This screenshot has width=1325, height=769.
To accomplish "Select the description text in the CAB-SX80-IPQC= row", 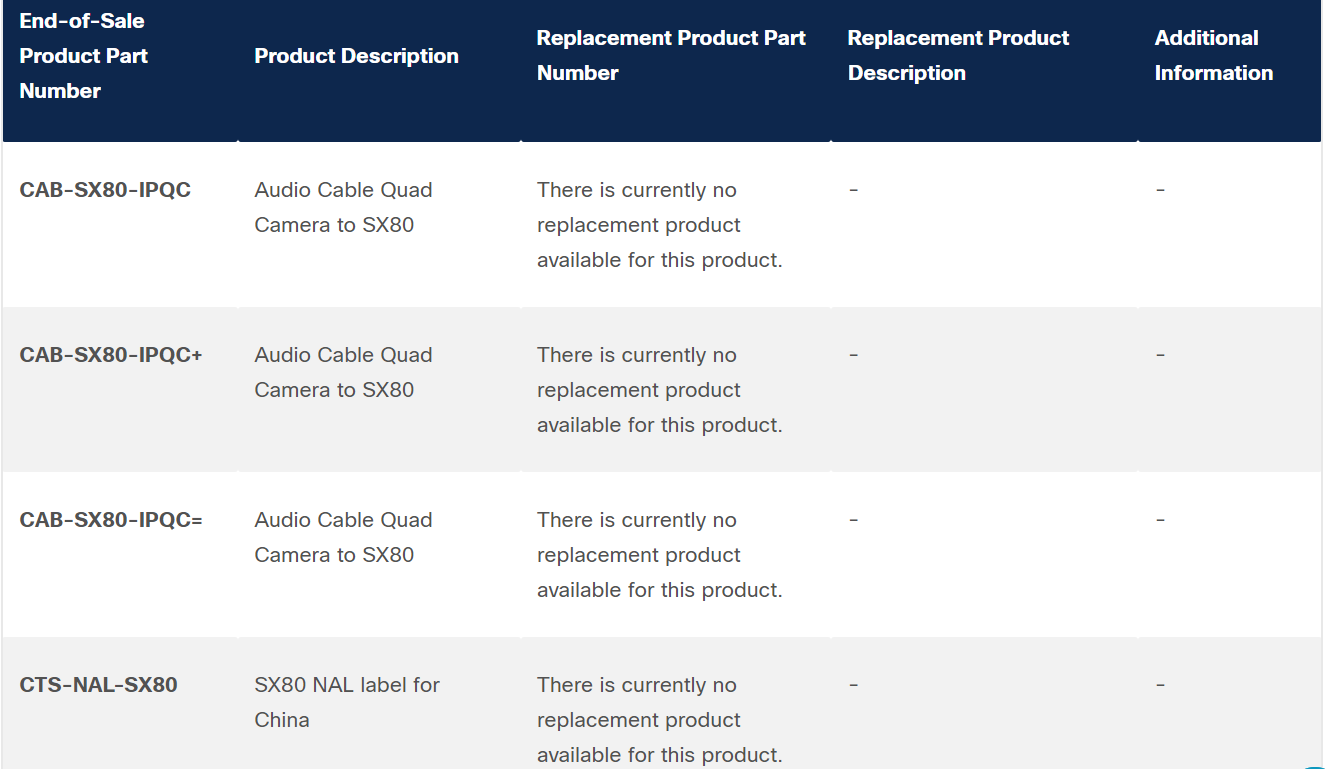I will pyautogui.click(x=343, y=537).
